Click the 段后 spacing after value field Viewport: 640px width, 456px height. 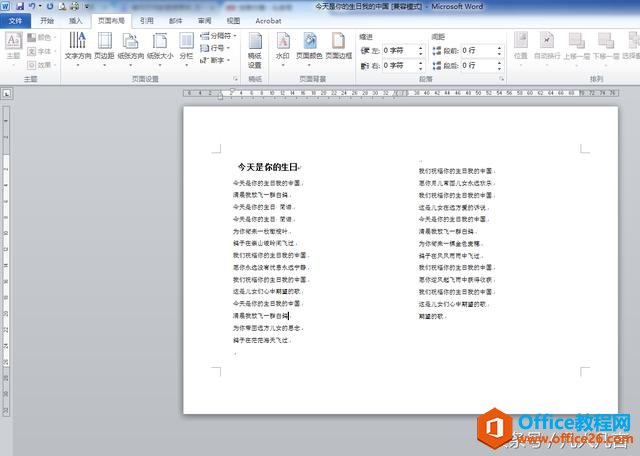point(478,65)
